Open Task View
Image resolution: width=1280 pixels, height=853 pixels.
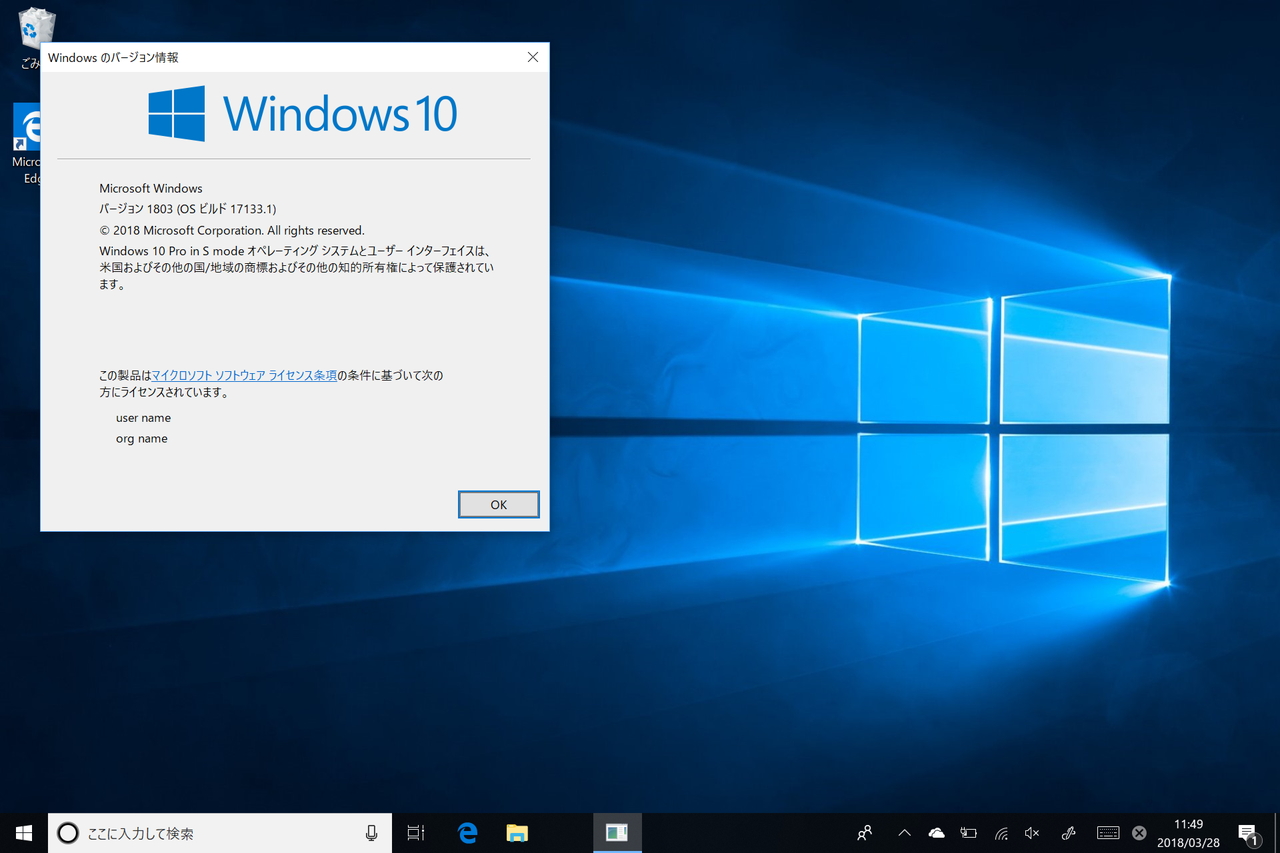pos(415,832)
